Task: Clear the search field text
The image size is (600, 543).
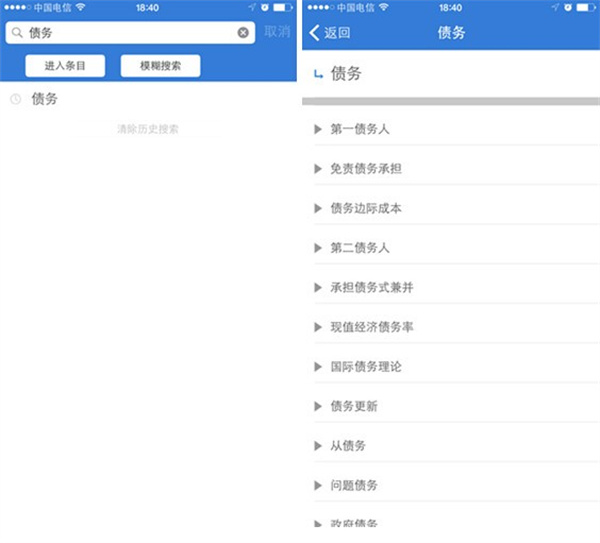Action: point(243,33)
